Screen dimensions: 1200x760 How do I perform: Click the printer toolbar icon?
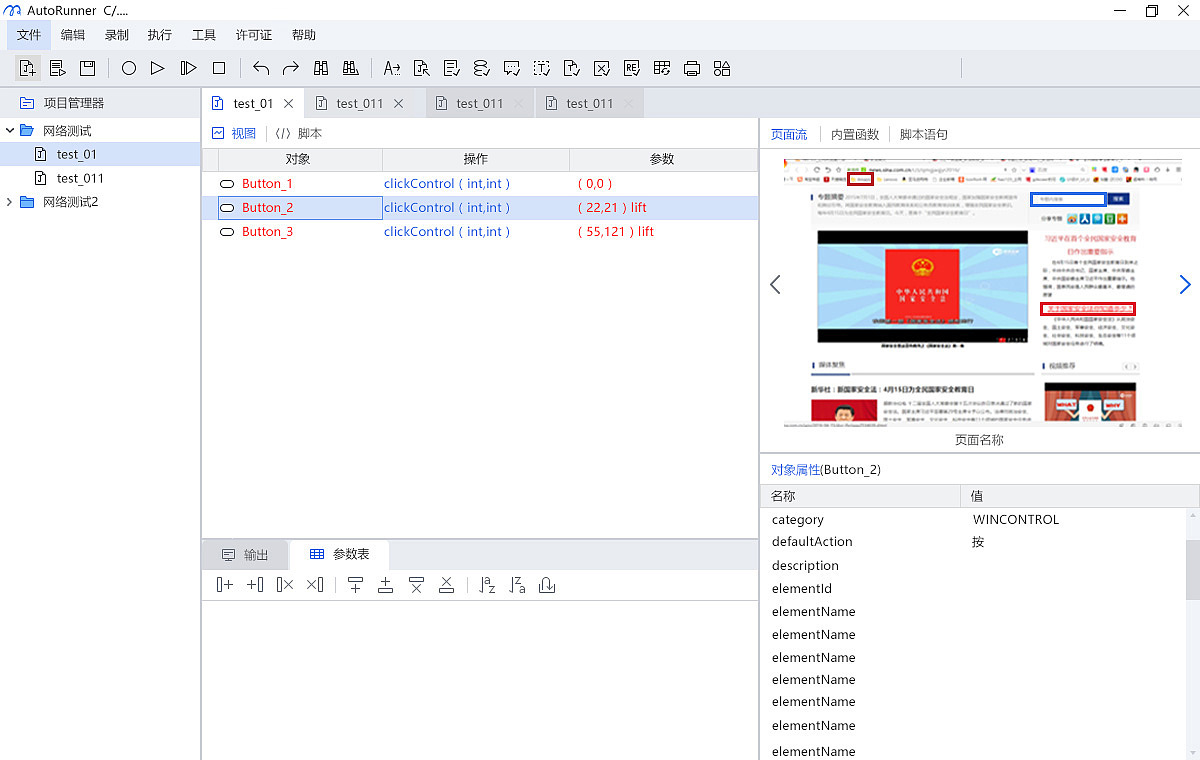691,68
